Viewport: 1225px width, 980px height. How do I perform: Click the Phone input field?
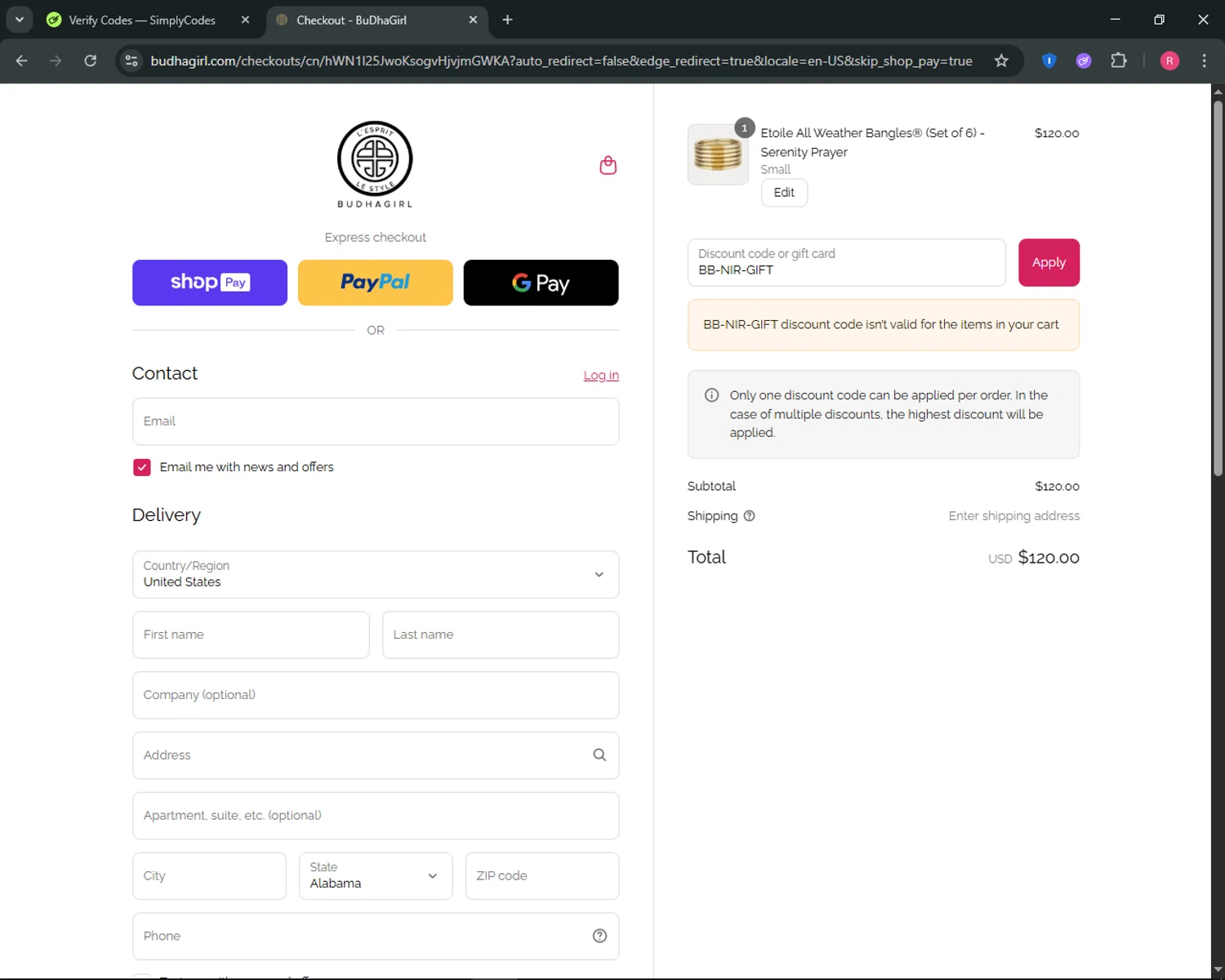[376, 936]
